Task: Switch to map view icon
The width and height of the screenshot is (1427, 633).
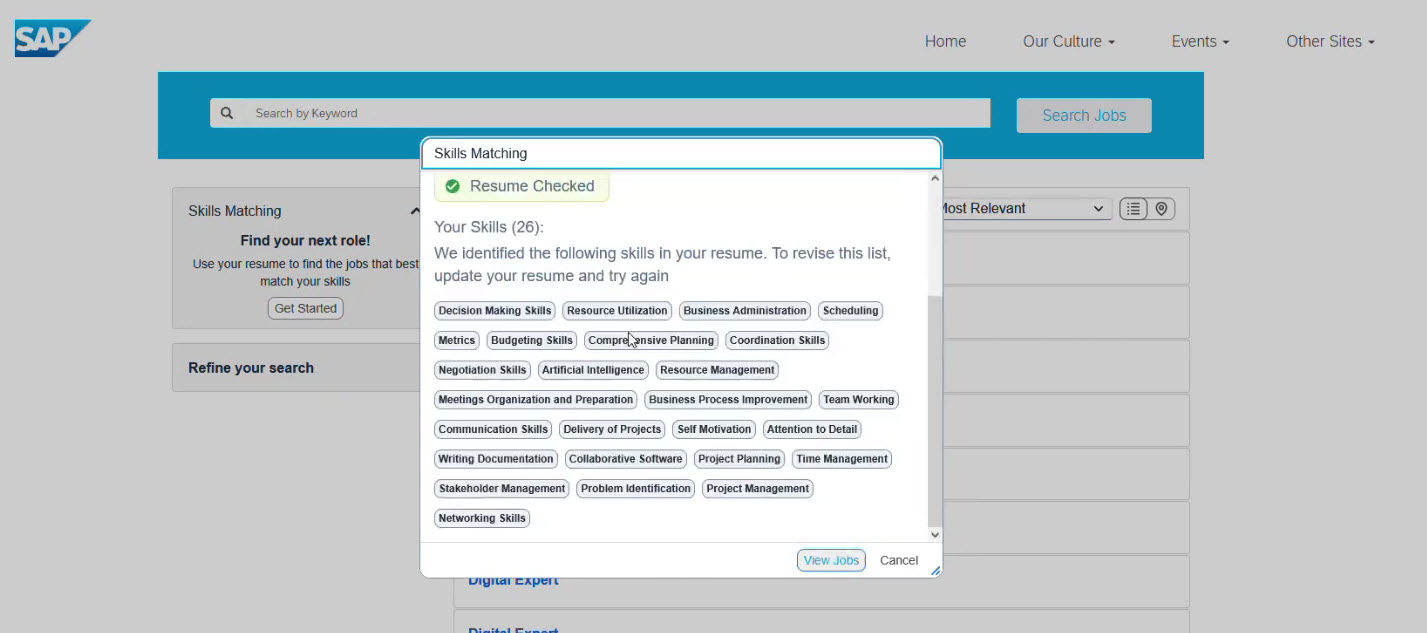Action: point(1161,209)
